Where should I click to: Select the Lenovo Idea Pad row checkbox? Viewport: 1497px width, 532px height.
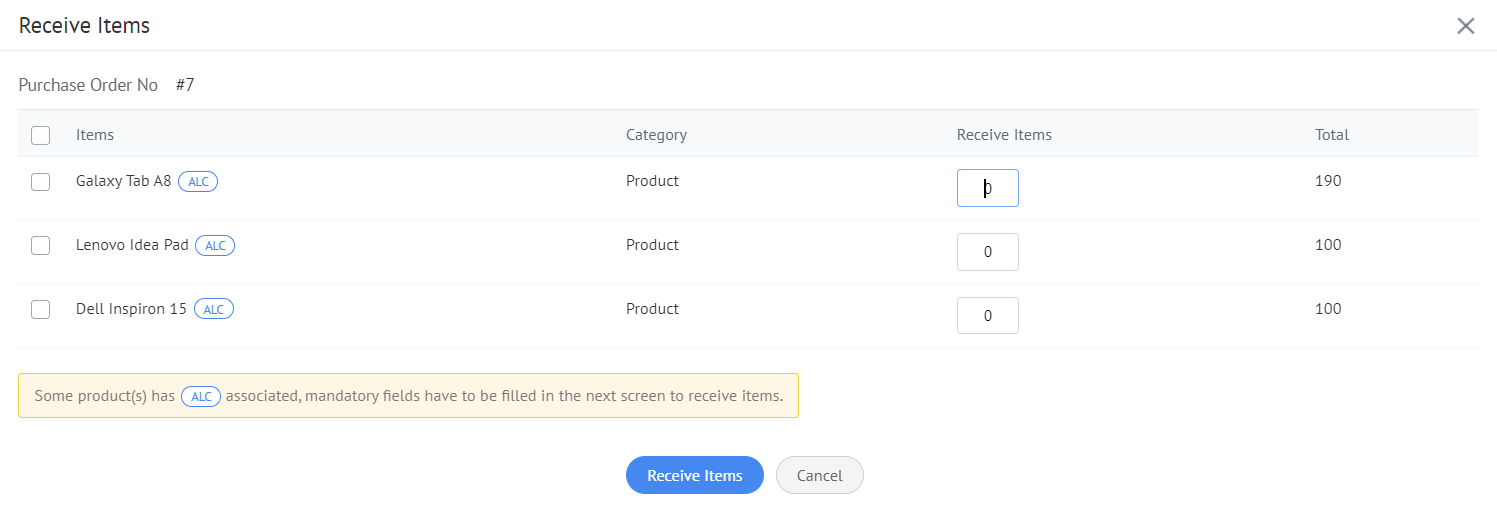pos(41,246)
